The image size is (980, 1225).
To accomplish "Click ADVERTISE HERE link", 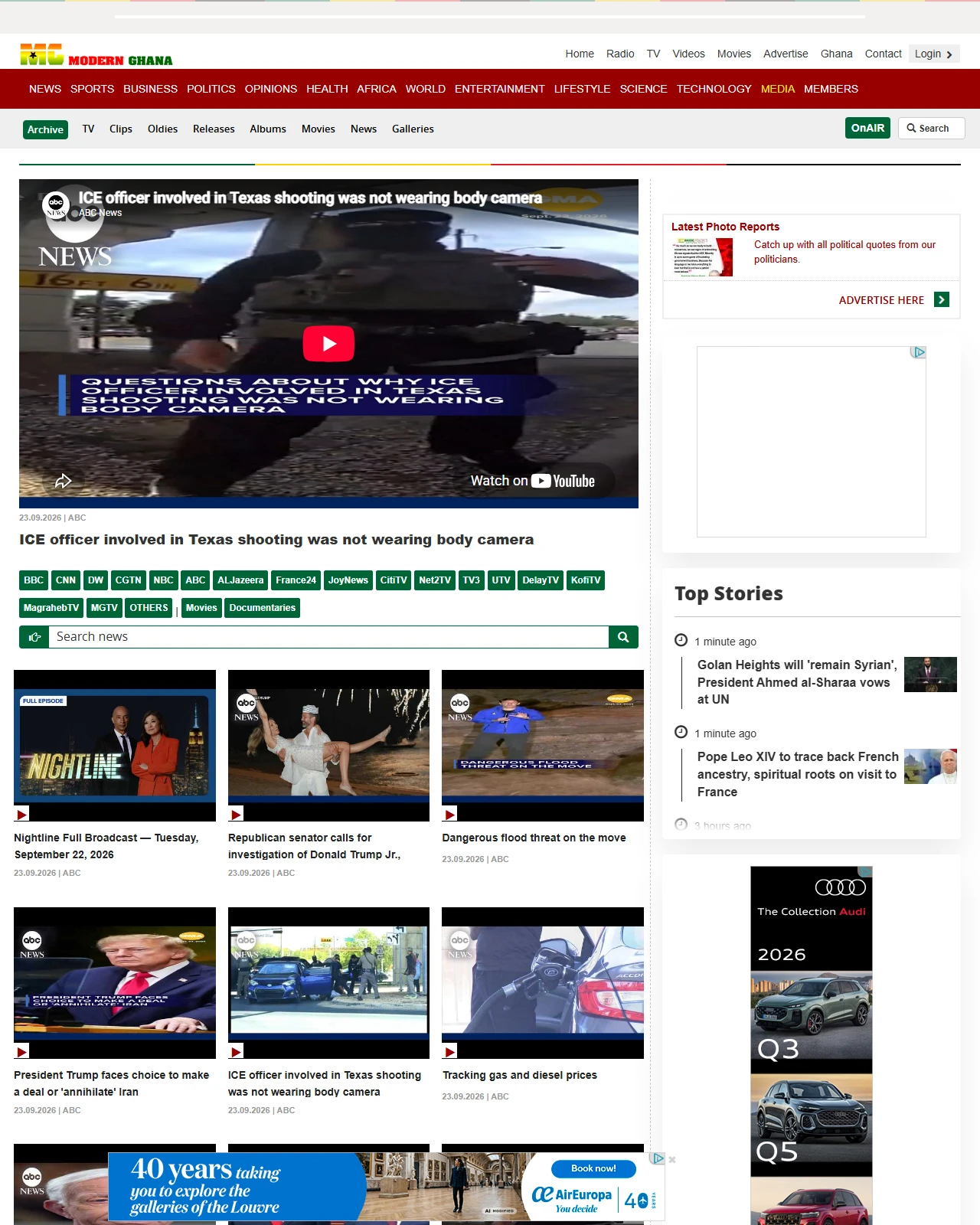I will click(881, 300).
